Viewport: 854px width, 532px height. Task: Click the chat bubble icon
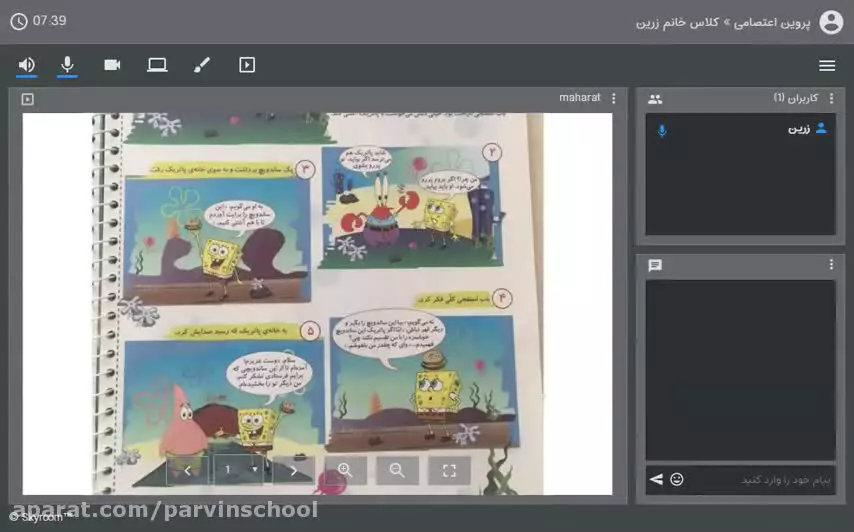[655, 265]
